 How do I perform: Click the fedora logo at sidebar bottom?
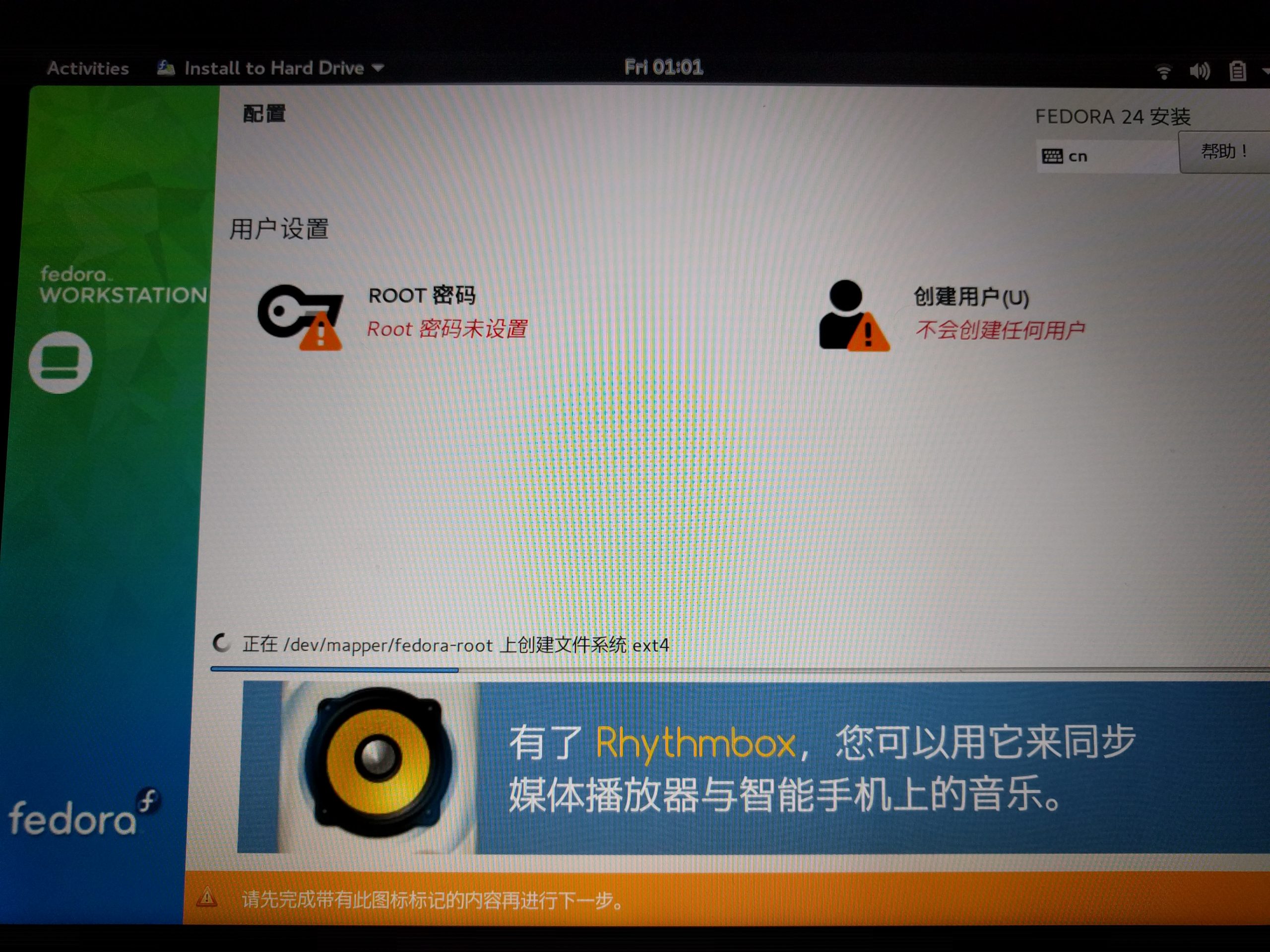84,812
